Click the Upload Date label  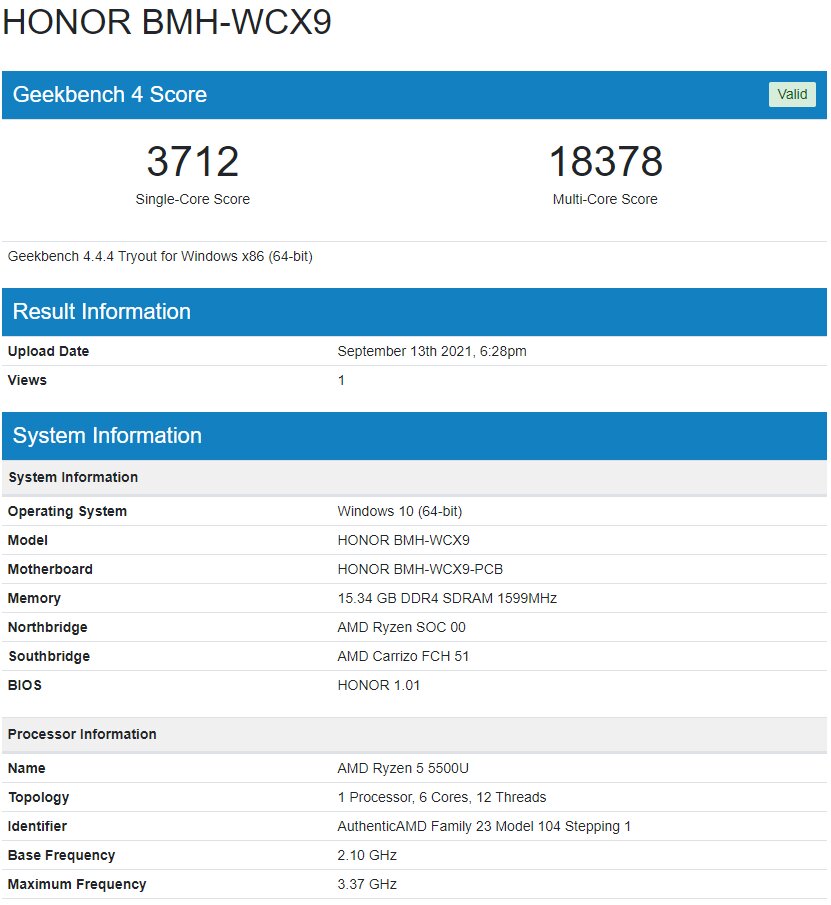coord(48,351)
